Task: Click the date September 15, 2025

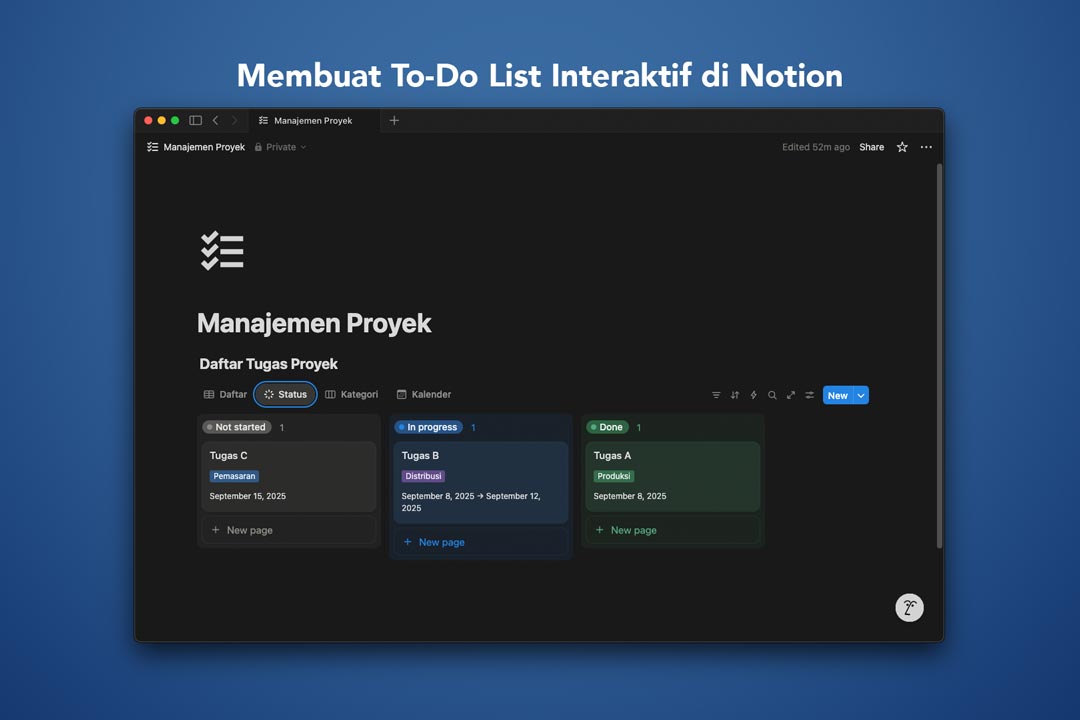Action: (247, 496)
